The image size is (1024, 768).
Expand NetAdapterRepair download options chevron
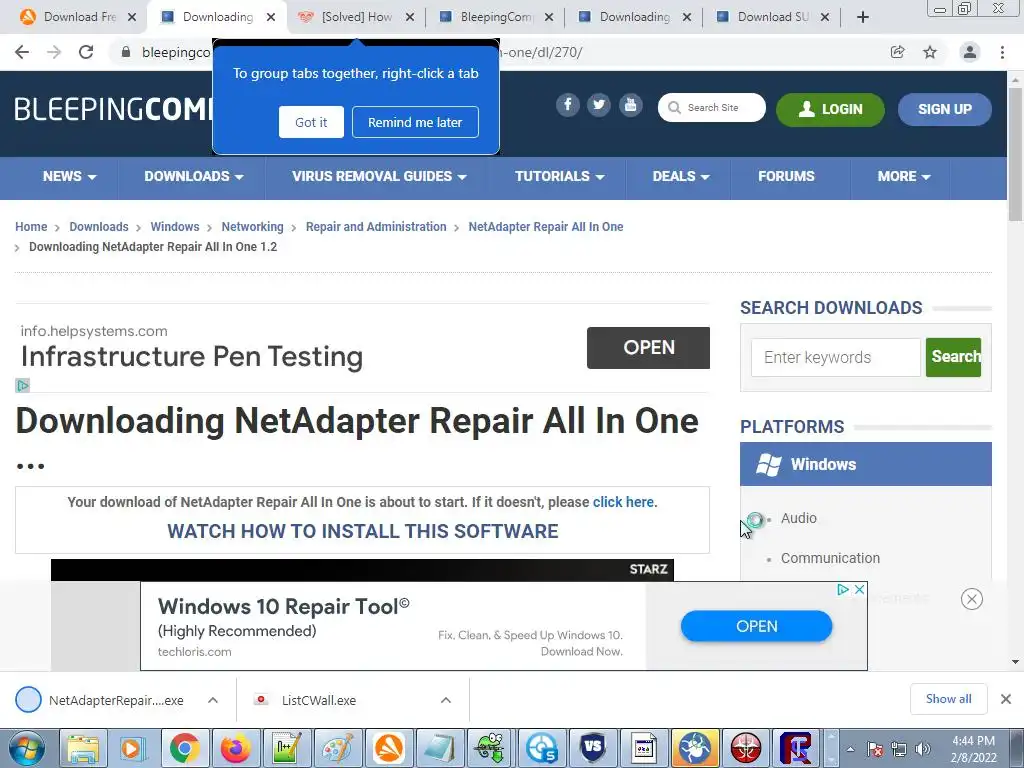213,700
